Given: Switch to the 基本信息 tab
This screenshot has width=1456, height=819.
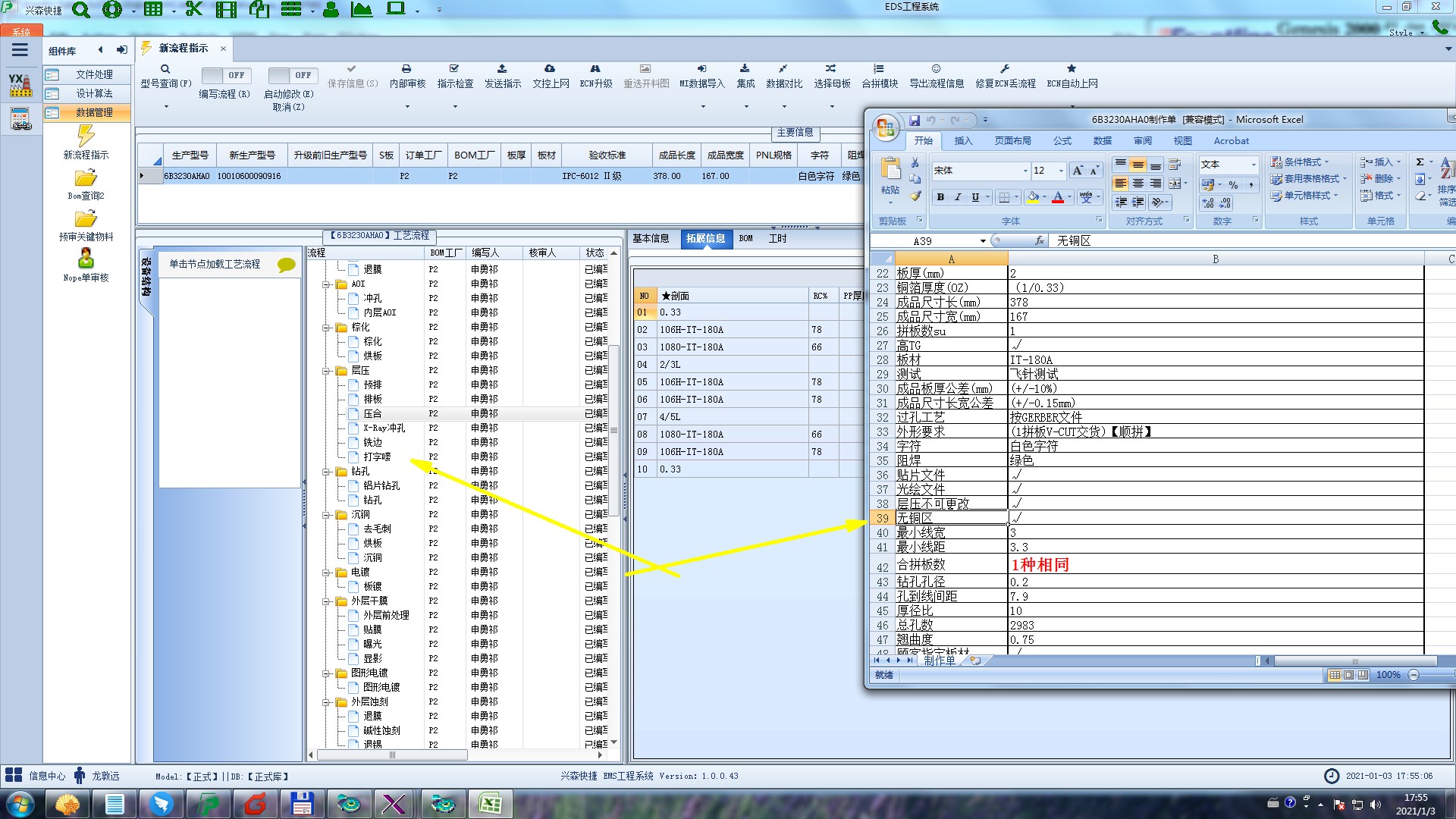Looking at the screenshot, I should click(x=651, y=238).
